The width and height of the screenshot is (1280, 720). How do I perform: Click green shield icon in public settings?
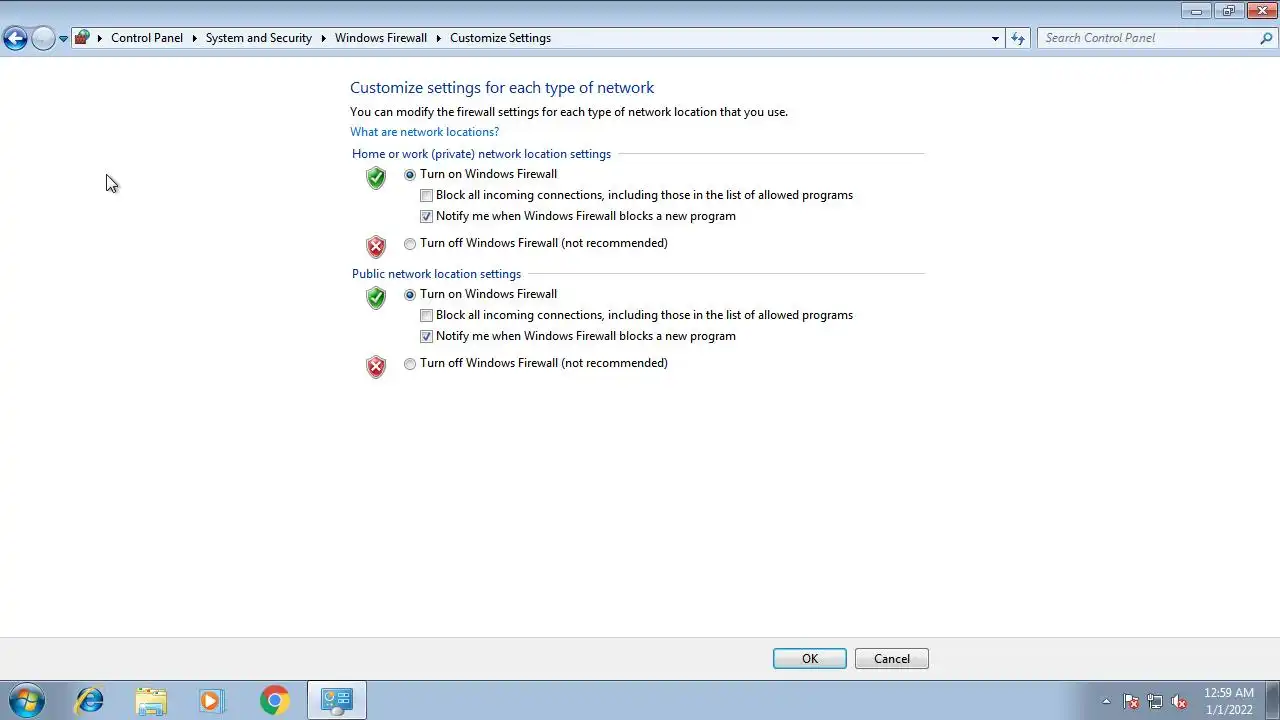(x=376, y=298)
